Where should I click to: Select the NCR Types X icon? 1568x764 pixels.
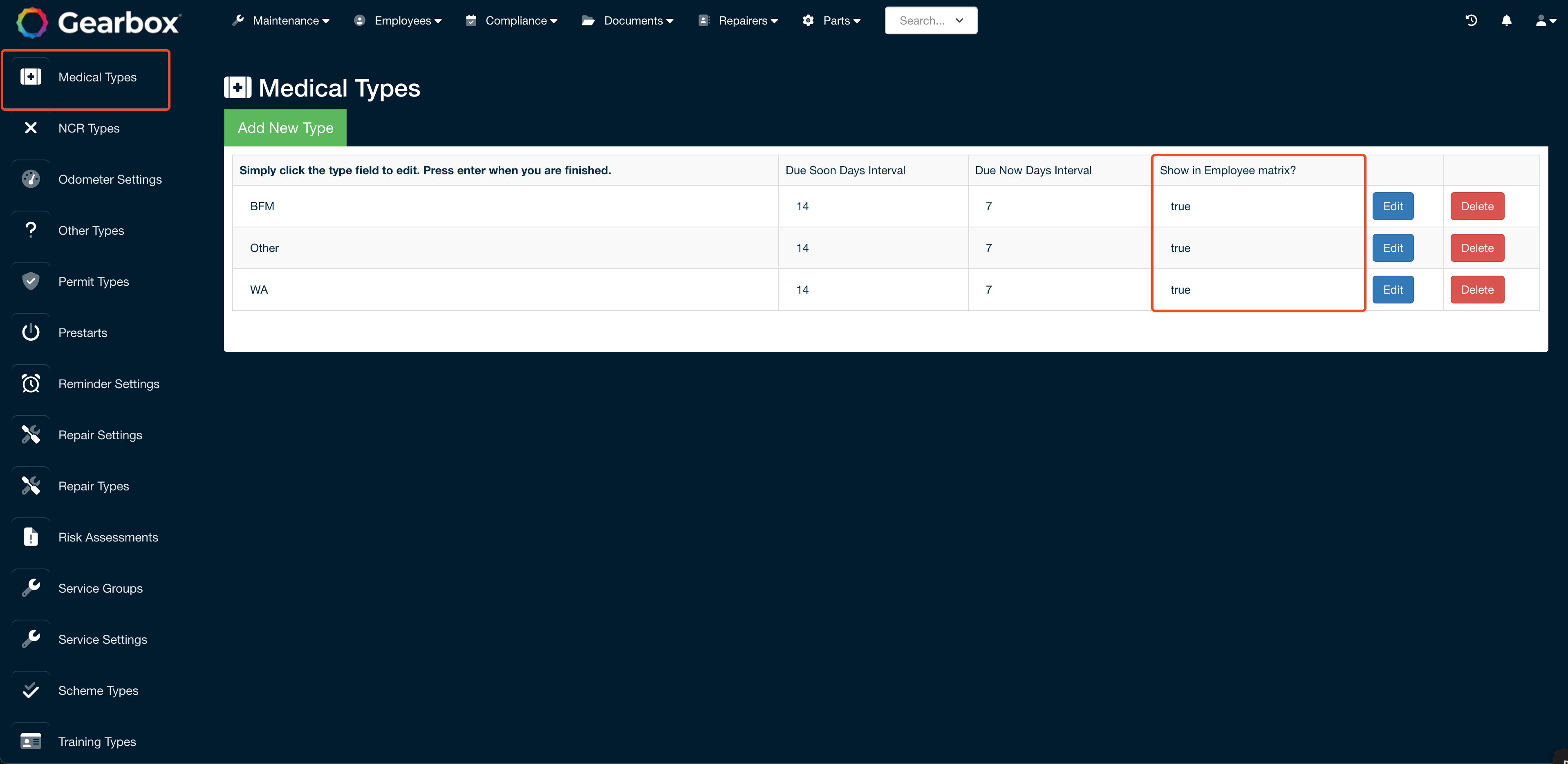click(30, 128)
